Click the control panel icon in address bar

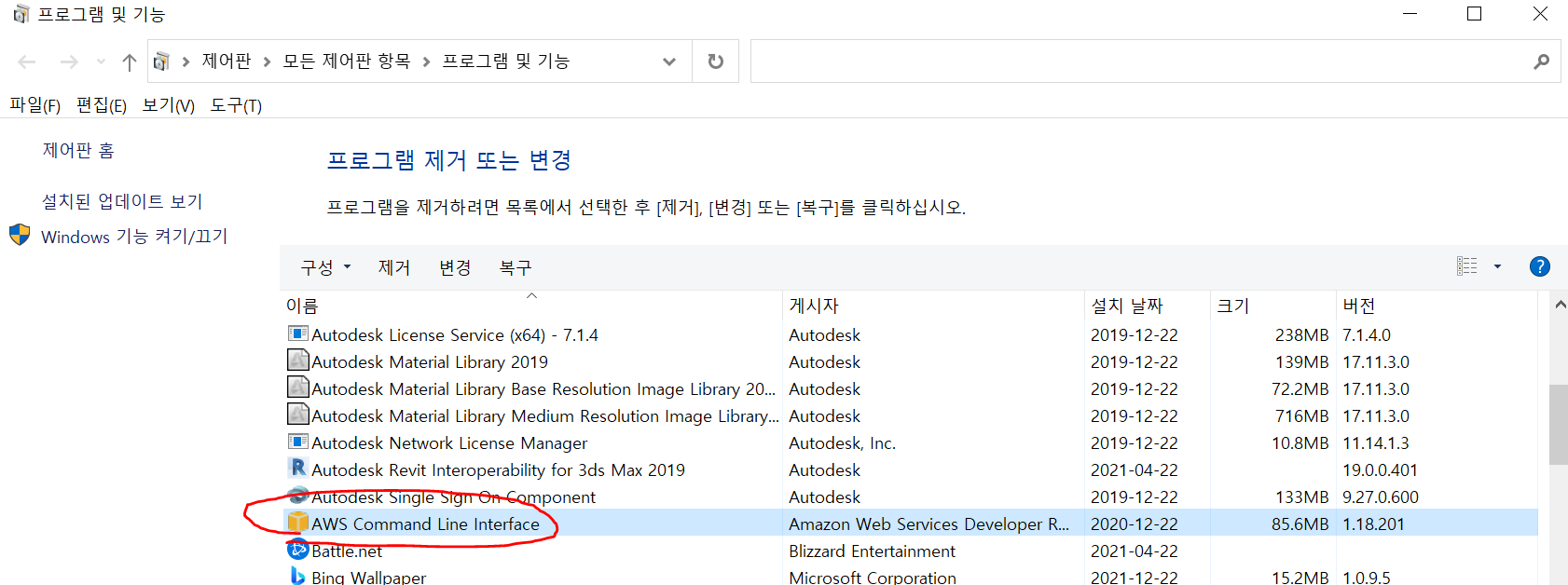(161, 61)
